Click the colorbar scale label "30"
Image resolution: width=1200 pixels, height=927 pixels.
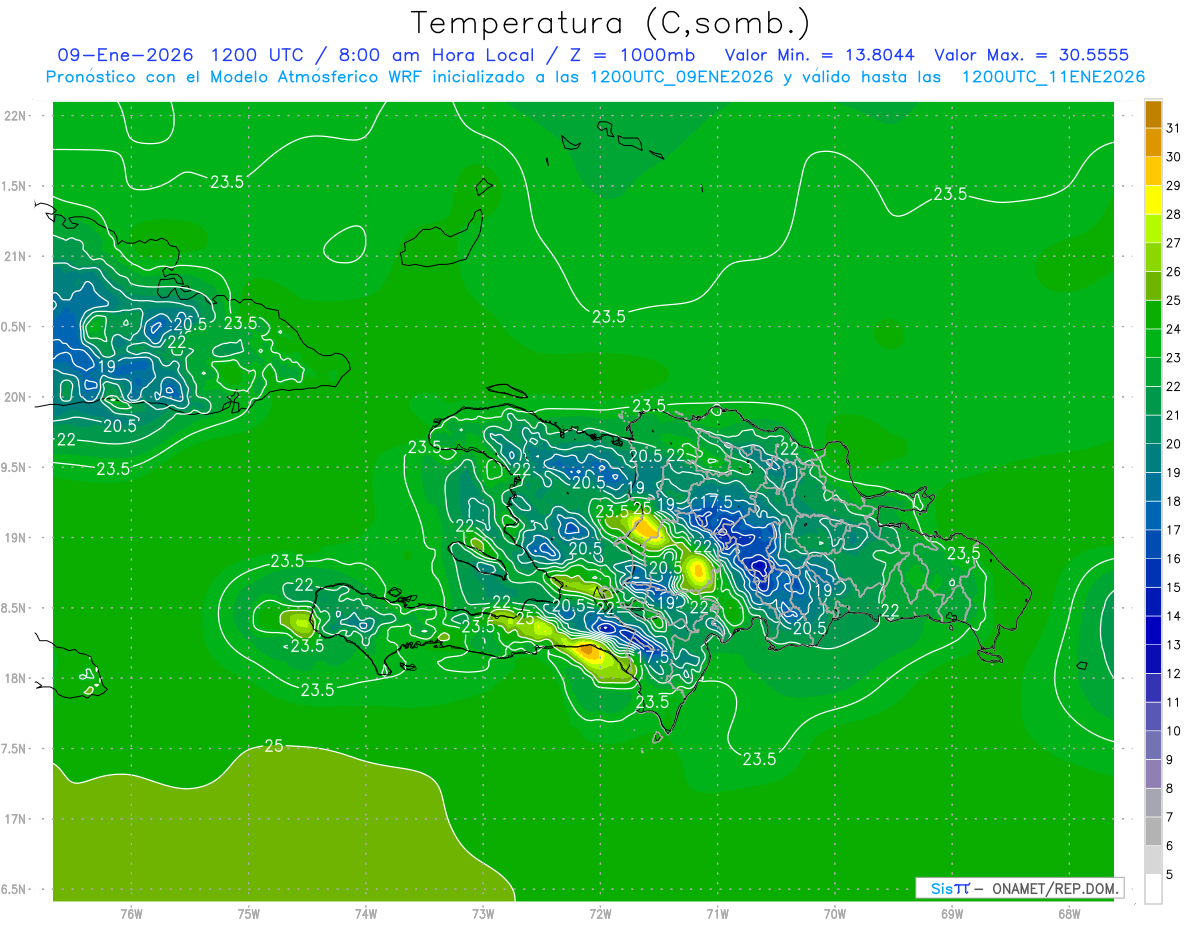(1174, 157)
